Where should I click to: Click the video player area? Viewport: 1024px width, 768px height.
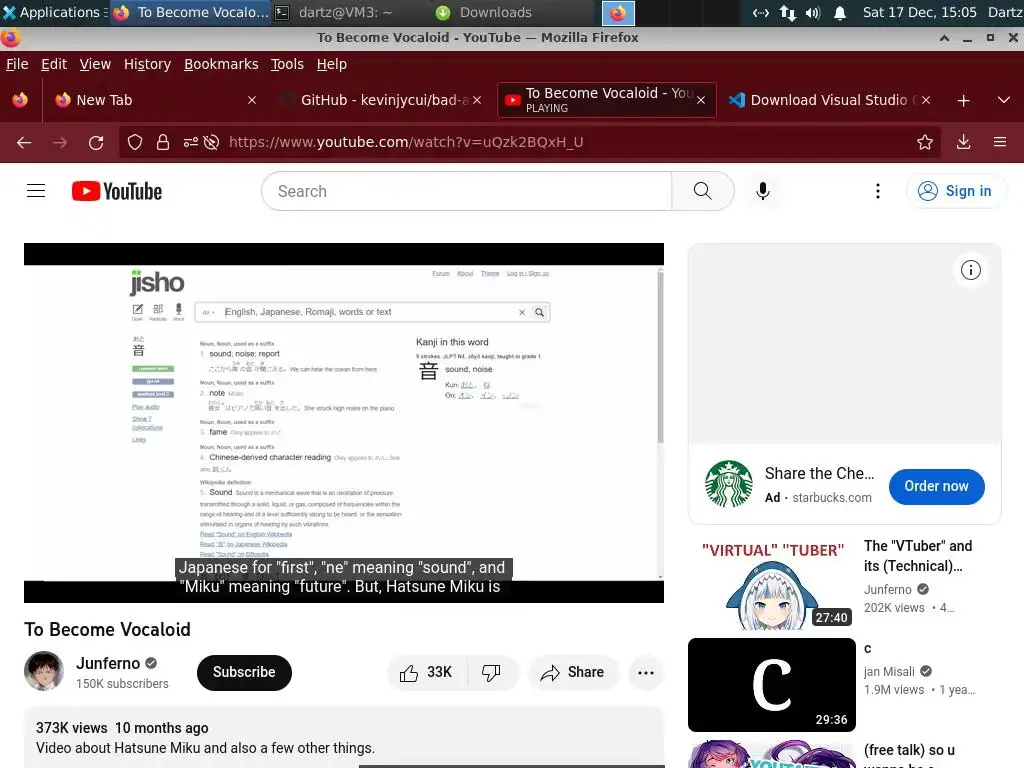tap(344, 423)
